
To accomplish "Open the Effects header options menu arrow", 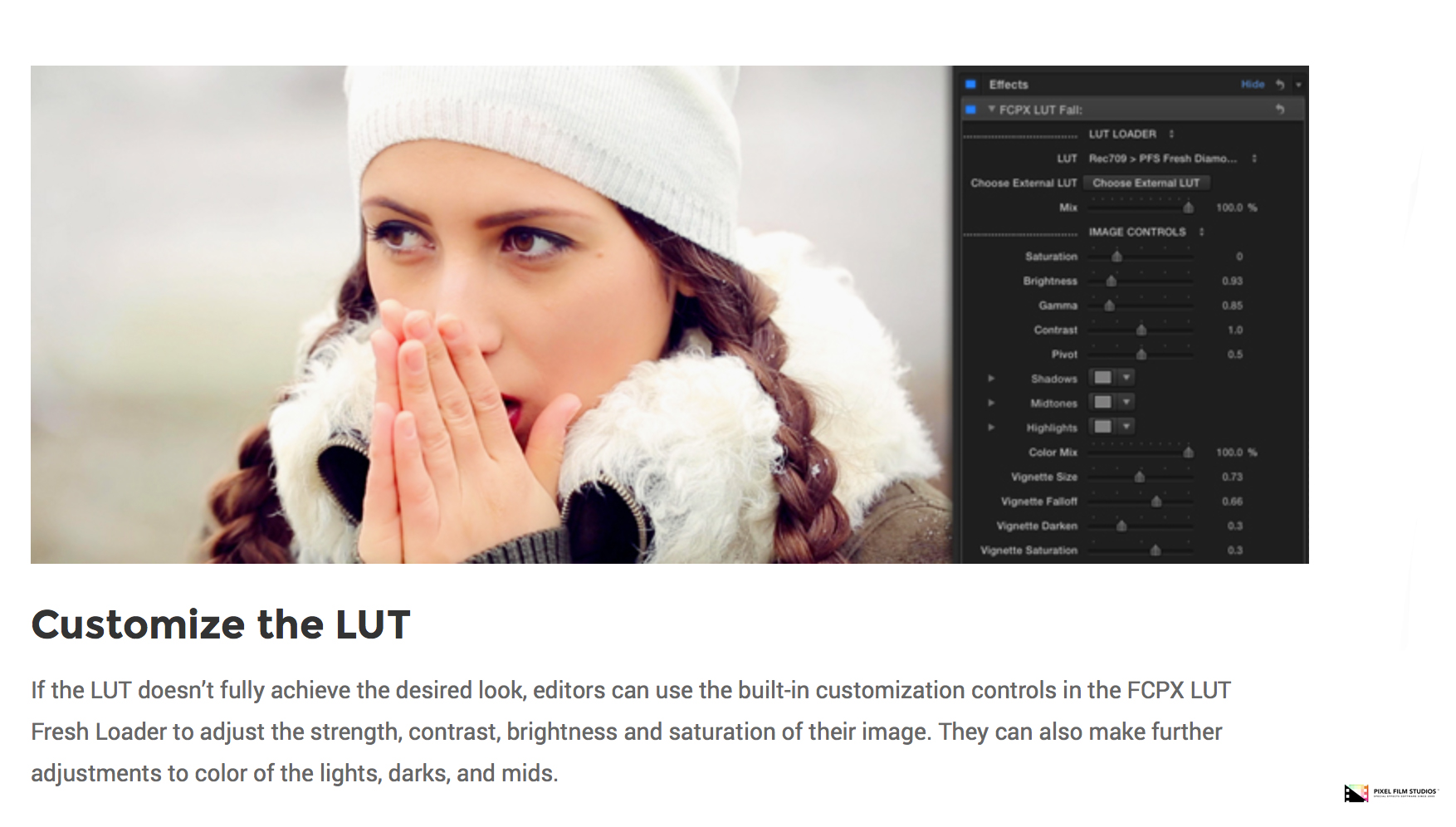I will 1298,85.
